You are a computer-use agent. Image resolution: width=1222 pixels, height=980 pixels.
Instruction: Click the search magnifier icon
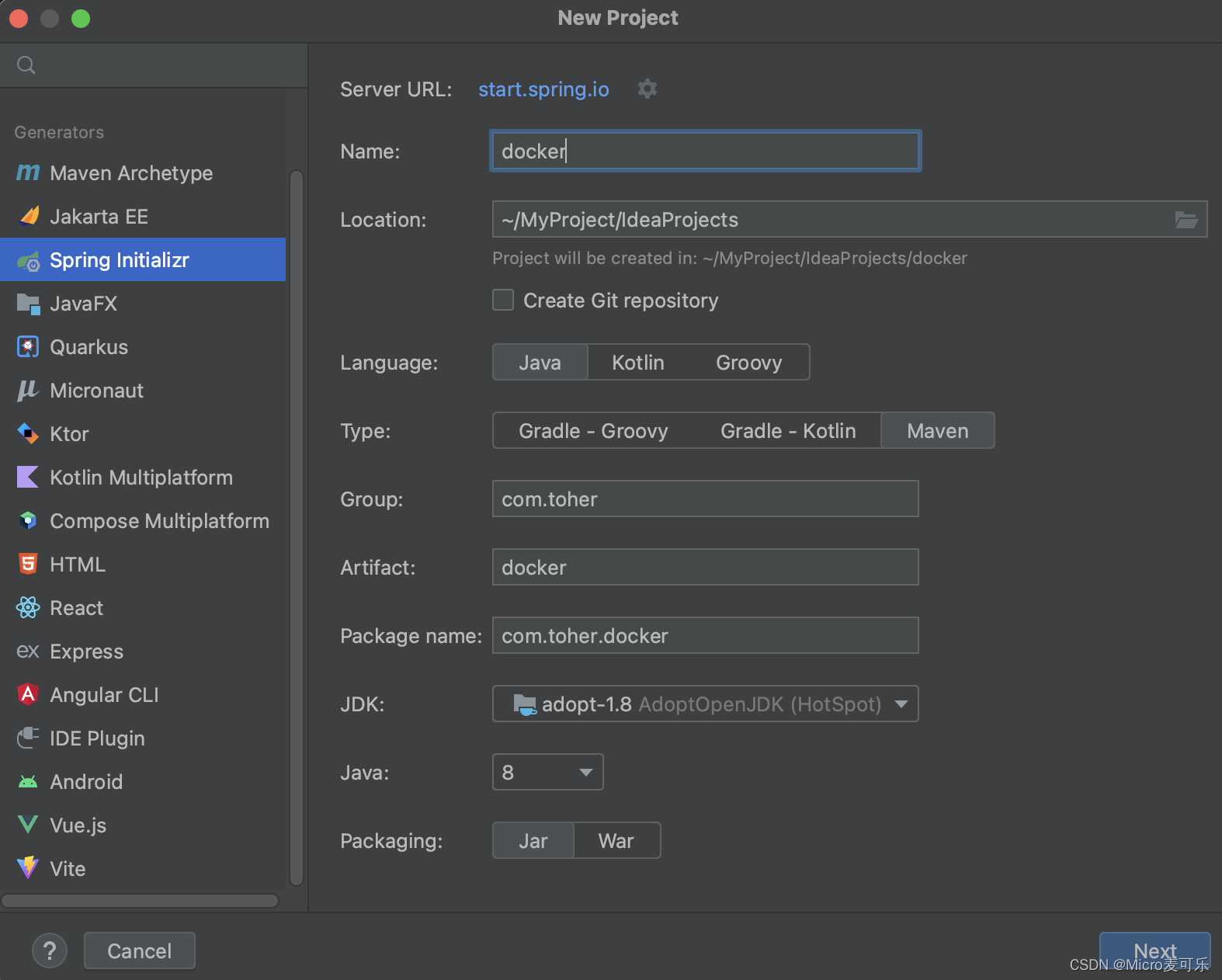pos(26,65)
